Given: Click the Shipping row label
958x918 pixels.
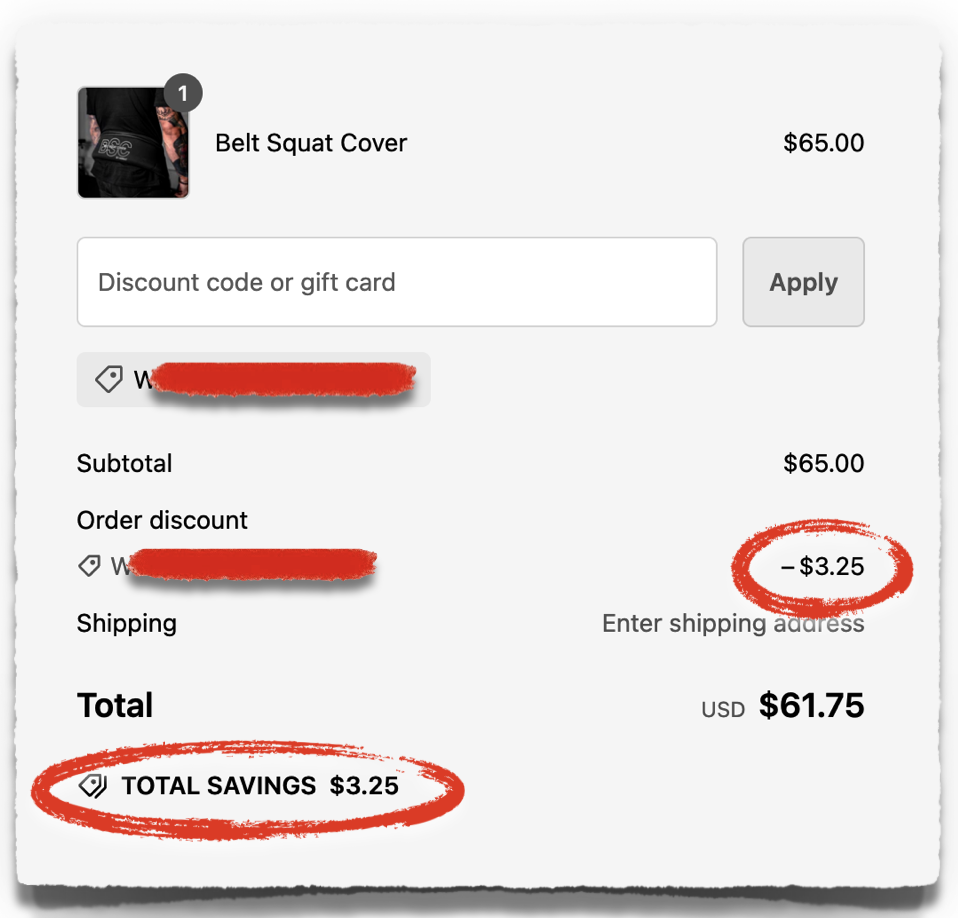Looking at the screenshot, I should 126,623.
